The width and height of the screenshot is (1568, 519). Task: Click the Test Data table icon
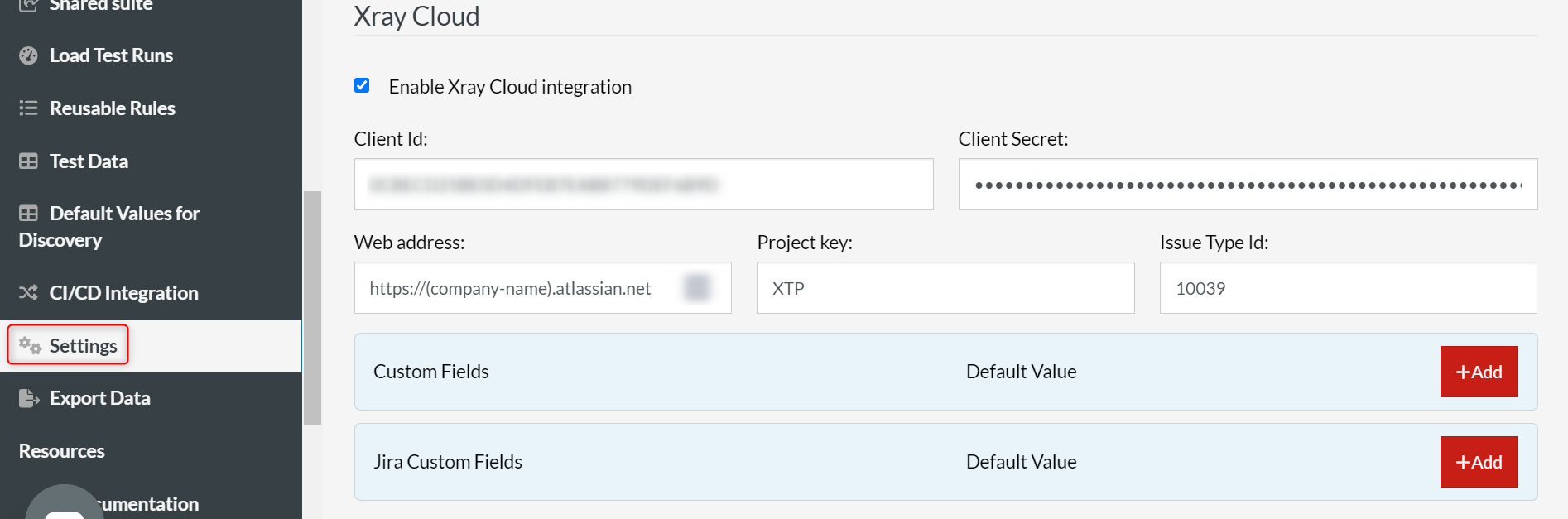pos(28,161)
